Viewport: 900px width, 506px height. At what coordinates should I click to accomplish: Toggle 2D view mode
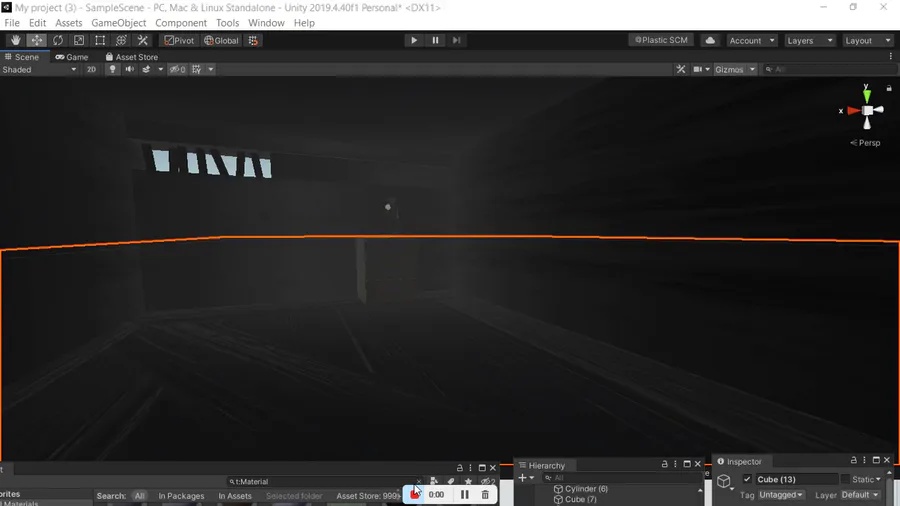[91, 69]
